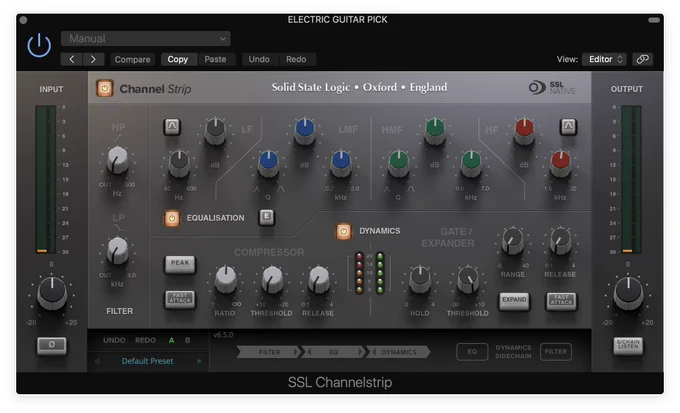680x413 pixels.
Task: Click previous arrow beside Default Preset
Action: [x=97, y=361]
